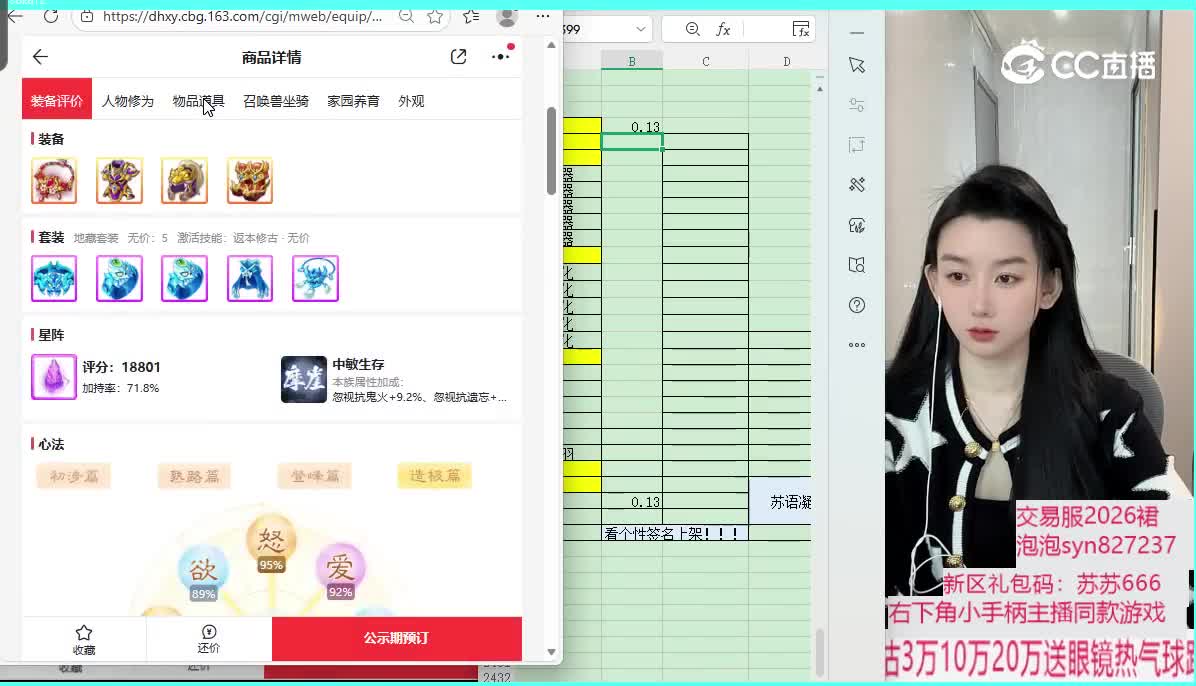Viewport: 1196px width, 686px height.
Task: Click the 欲 89% orb
Action: pyautogui.click(x=203, y=574)
